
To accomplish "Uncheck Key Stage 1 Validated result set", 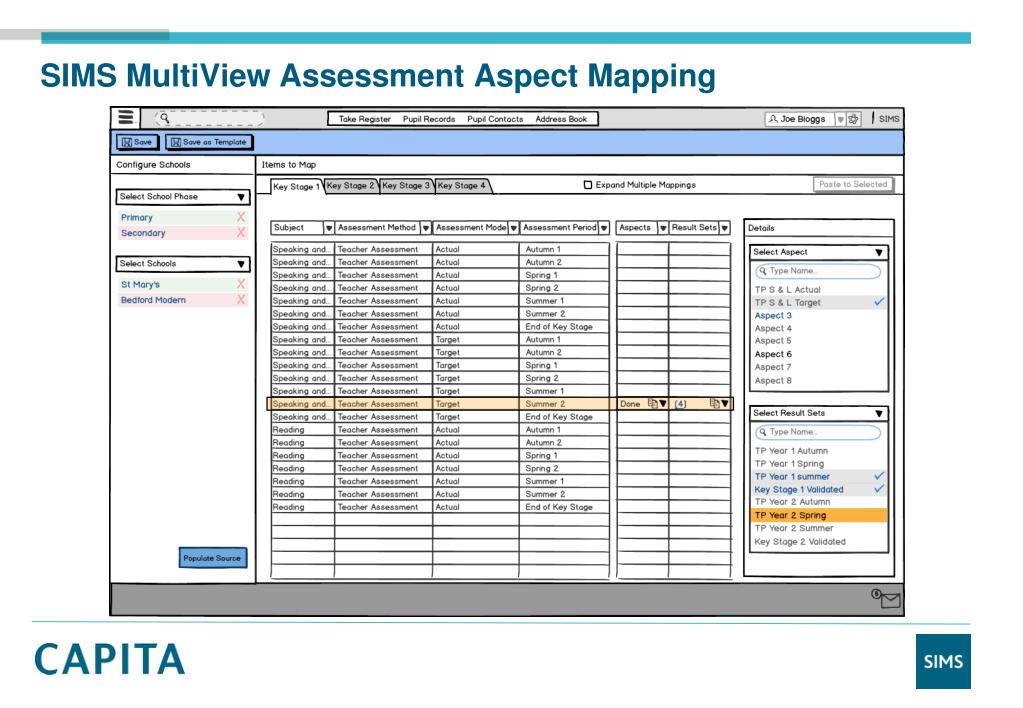I will tap(879, 489).
